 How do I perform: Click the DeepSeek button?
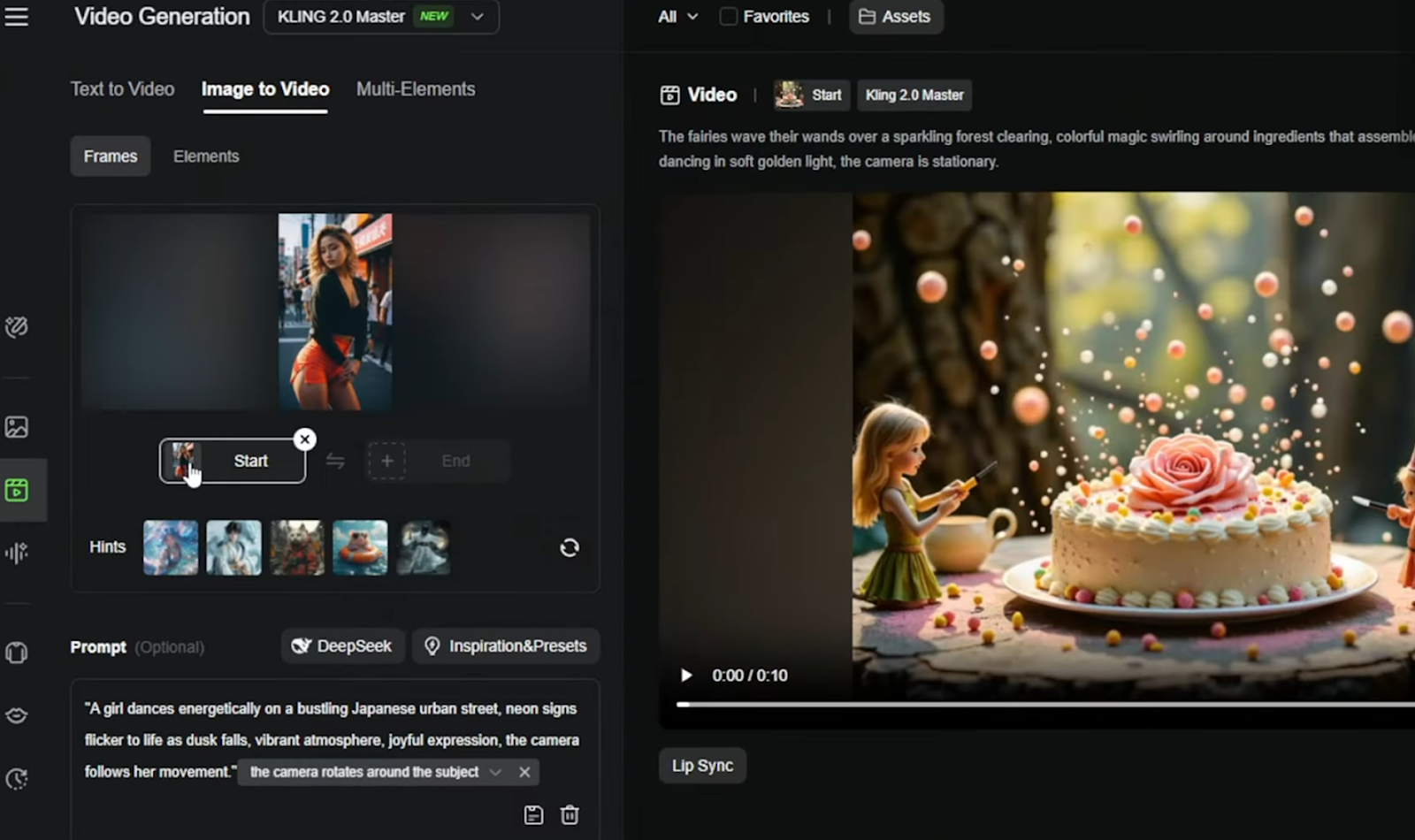point(342,646)
